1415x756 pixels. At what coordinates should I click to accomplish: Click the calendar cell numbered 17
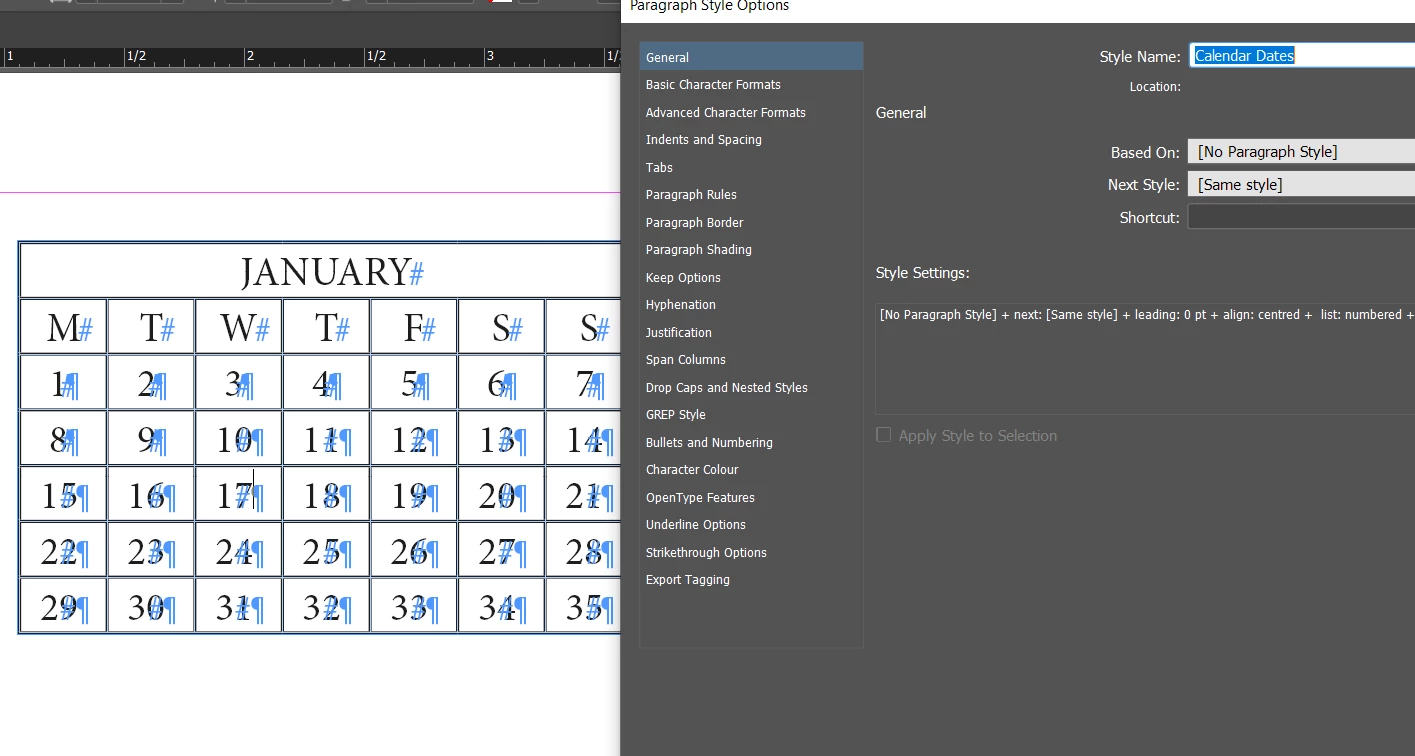(239, 494)
